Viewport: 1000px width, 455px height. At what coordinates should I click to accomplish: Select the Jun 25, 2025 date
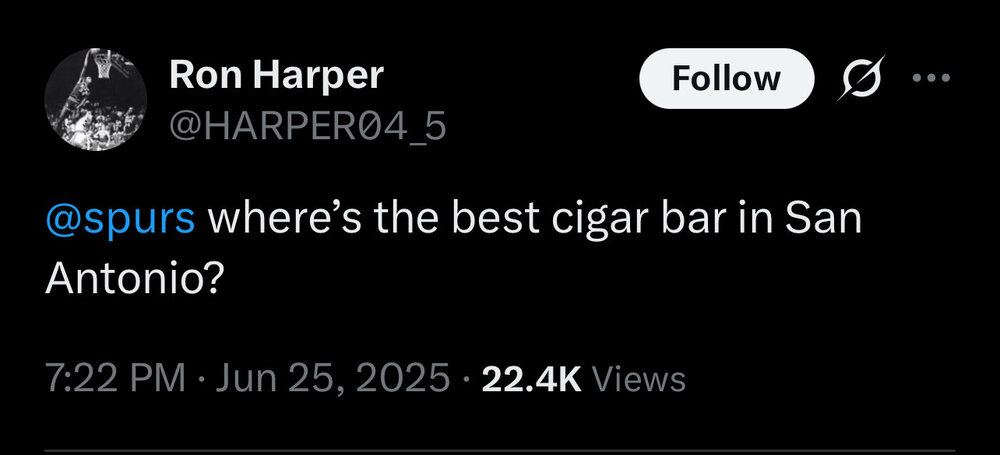pos(333,378)
